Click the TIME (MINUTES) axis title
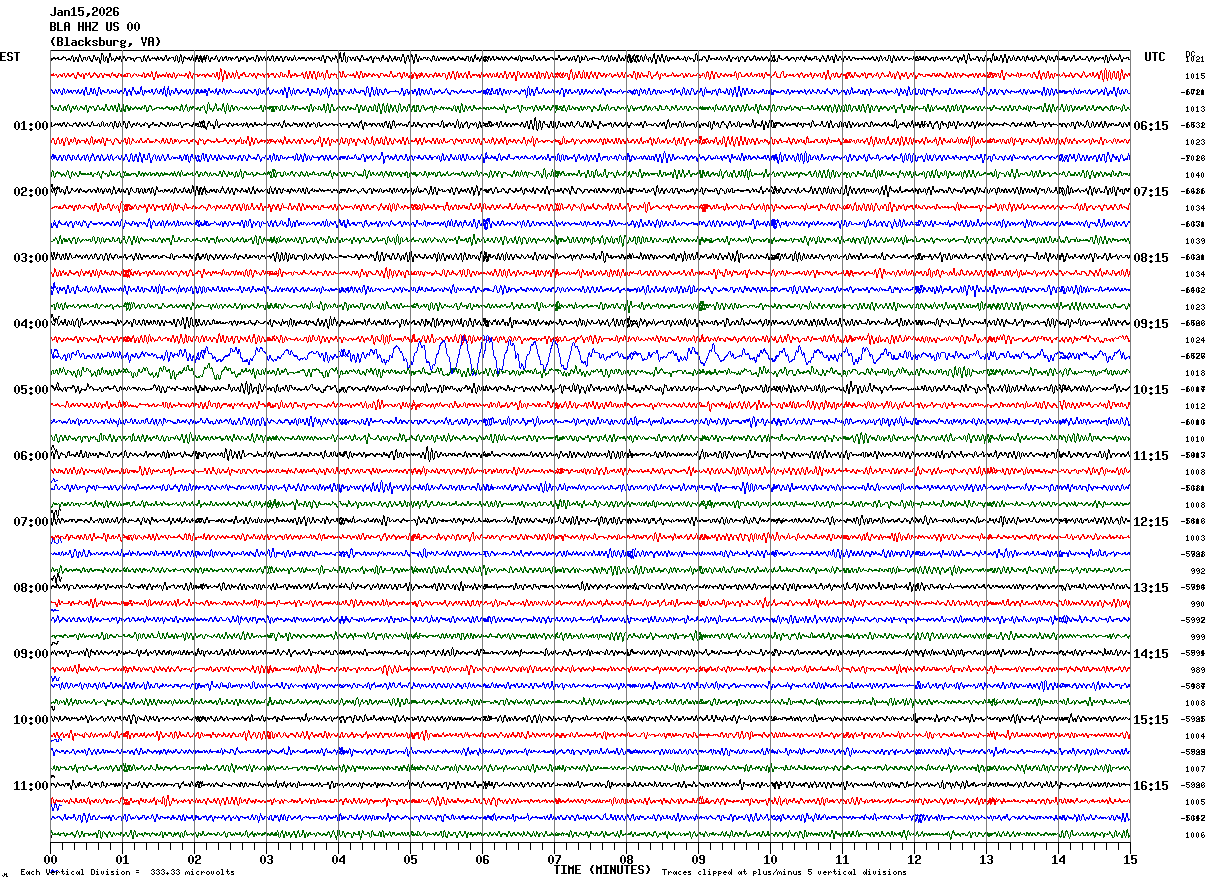This screenshot has height=886, width=1210. (x=602, y=870)
